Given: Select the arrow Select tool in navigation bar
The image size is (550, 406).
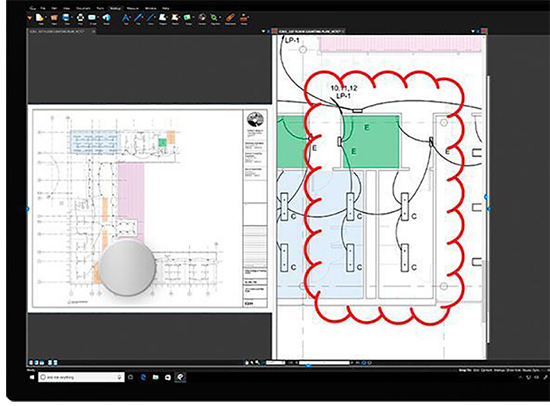Looking at the screenshot, I should point(252,362).
